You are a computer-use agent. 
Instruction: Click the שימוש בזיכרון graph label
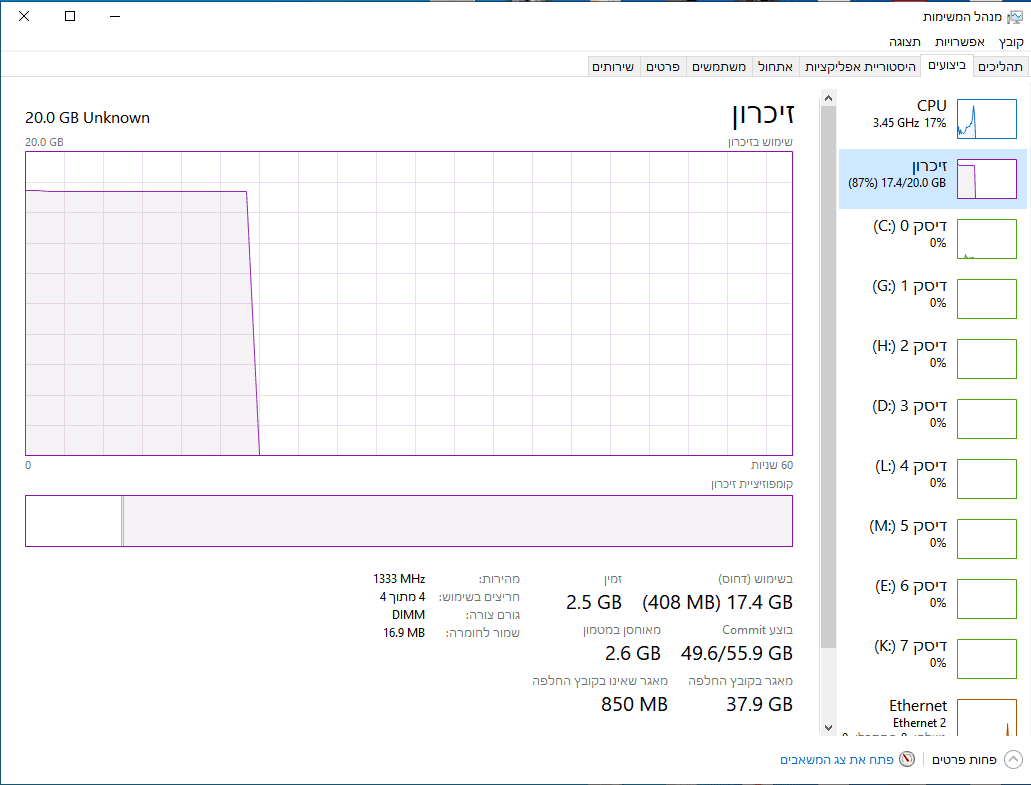760,142
